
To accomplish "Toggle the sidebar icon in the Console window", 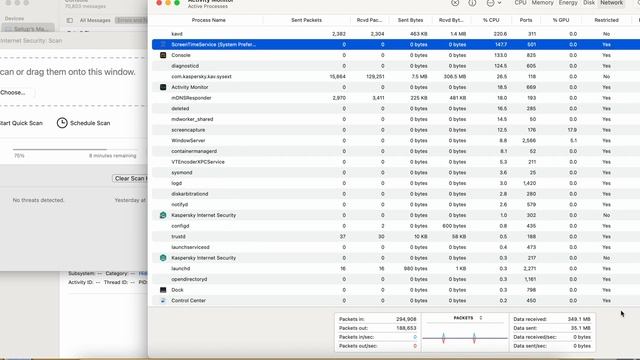I will (70, 20).
